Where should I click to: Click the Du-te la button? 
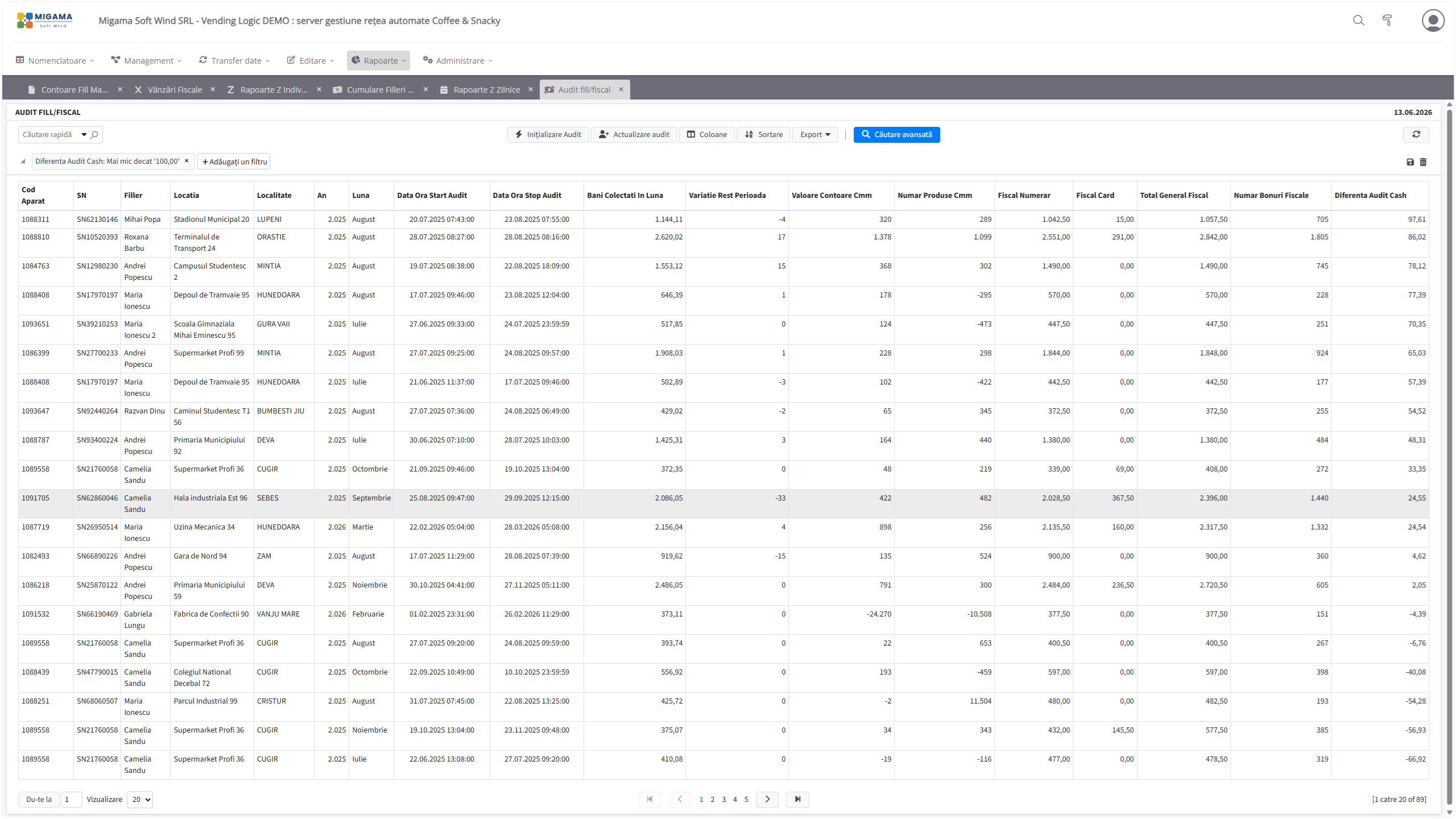39,799
